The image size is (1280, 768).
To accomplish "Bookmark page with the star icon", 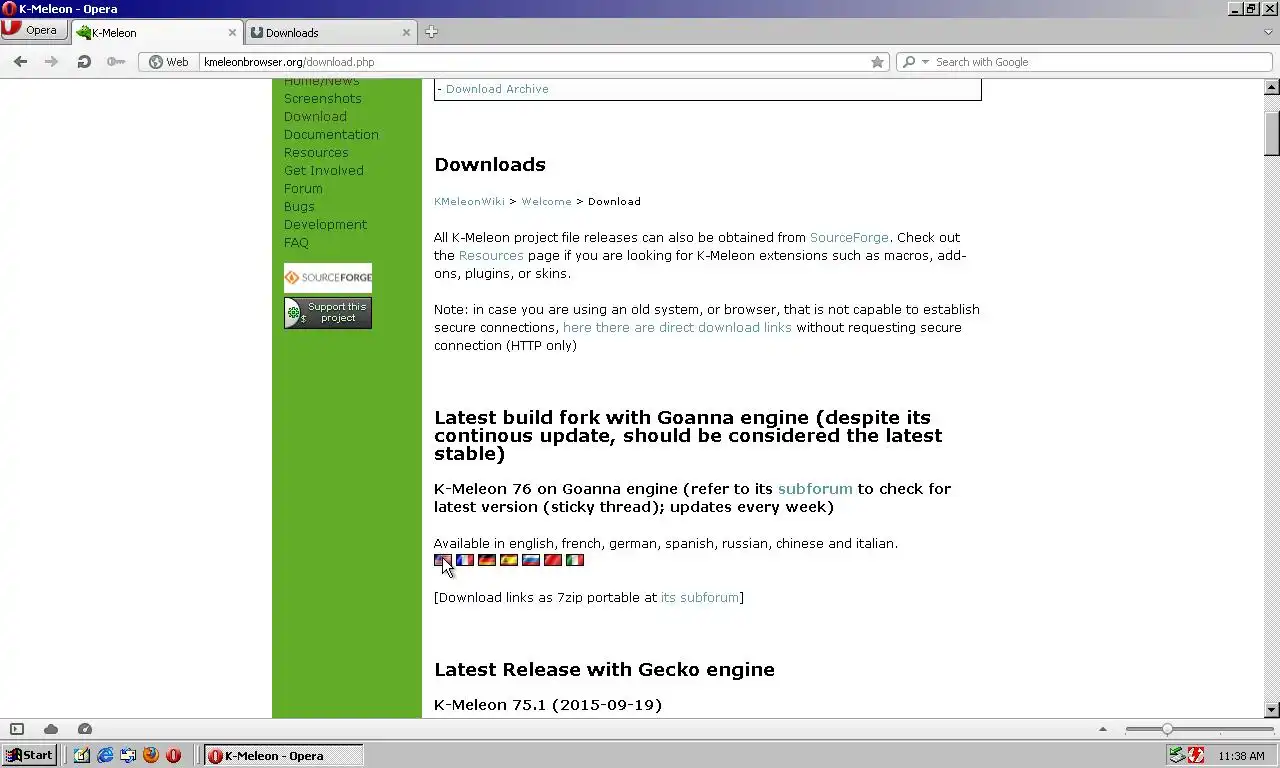I will click(877, 62).
